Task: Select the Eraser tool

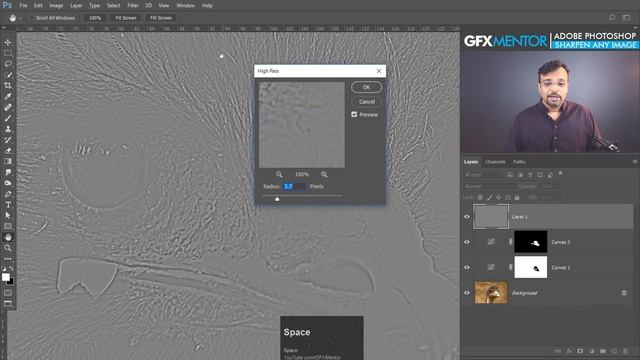Action: tap(8, 151)
